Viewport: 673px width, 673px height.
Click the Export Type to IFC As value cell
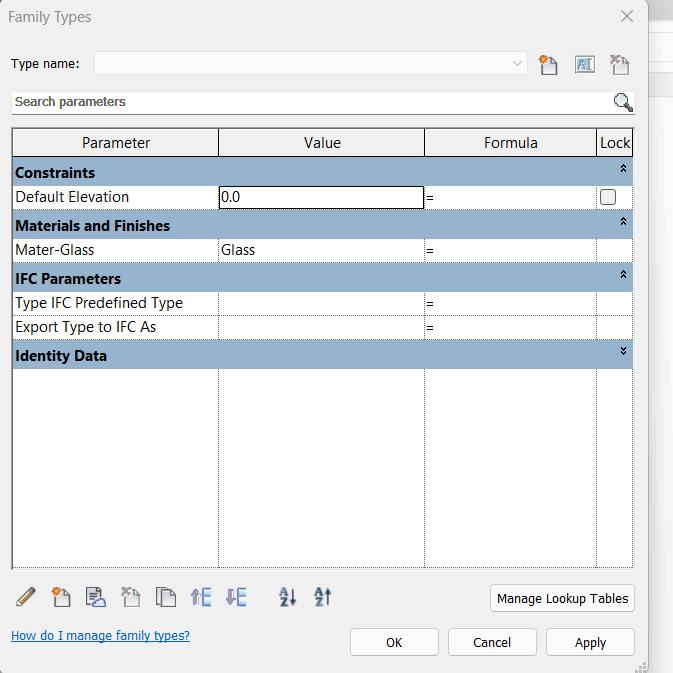tap(321, 327)
